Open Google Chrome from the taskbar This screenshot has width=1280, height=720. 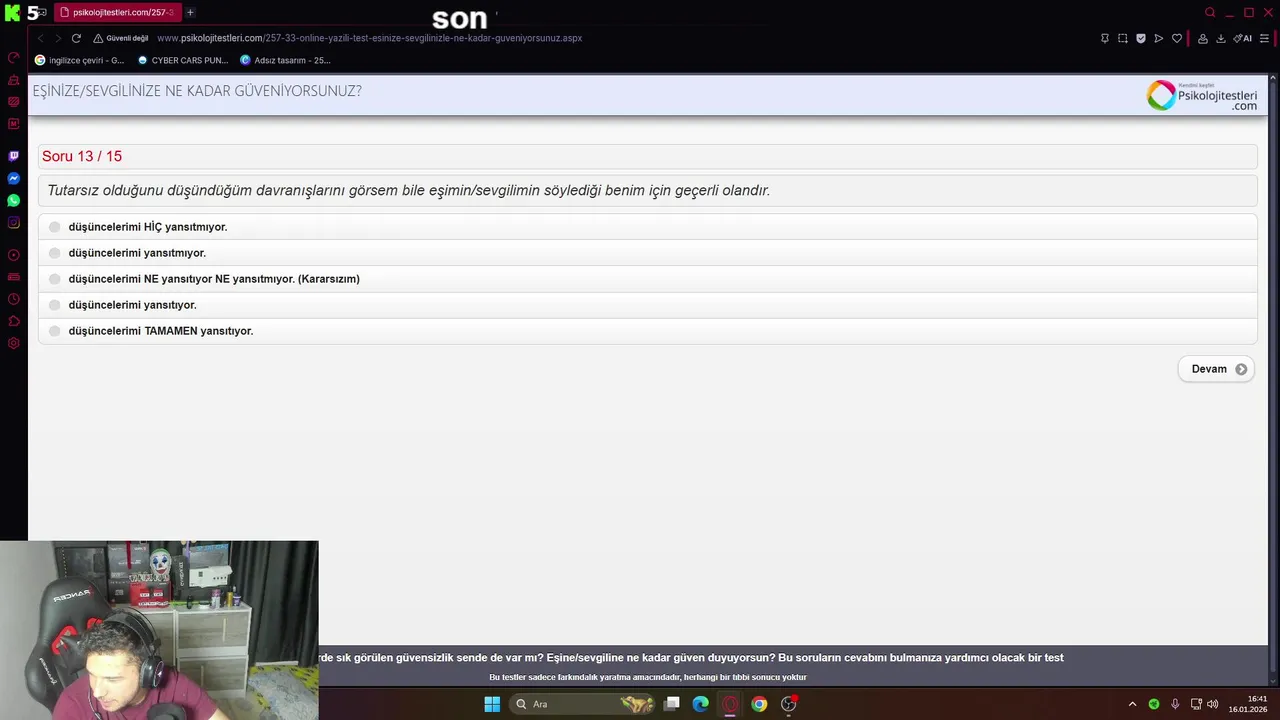coord(759,704)
